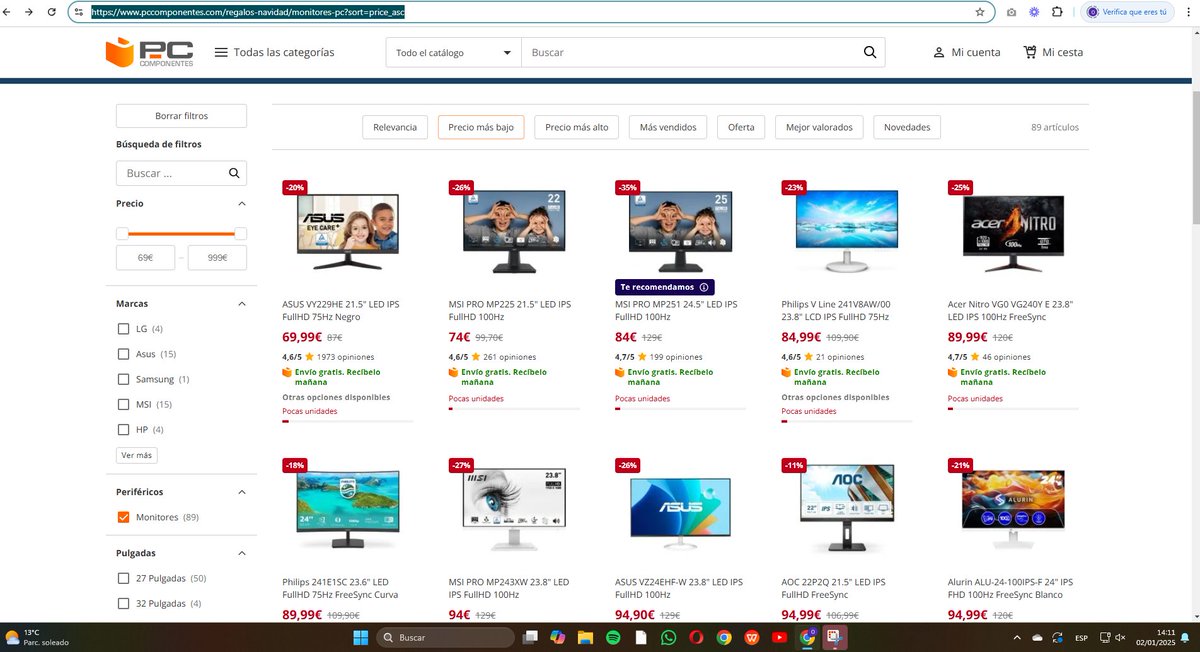1200x652 pixels.
Task: Show hidden system tray icons
Action: 1017,637
